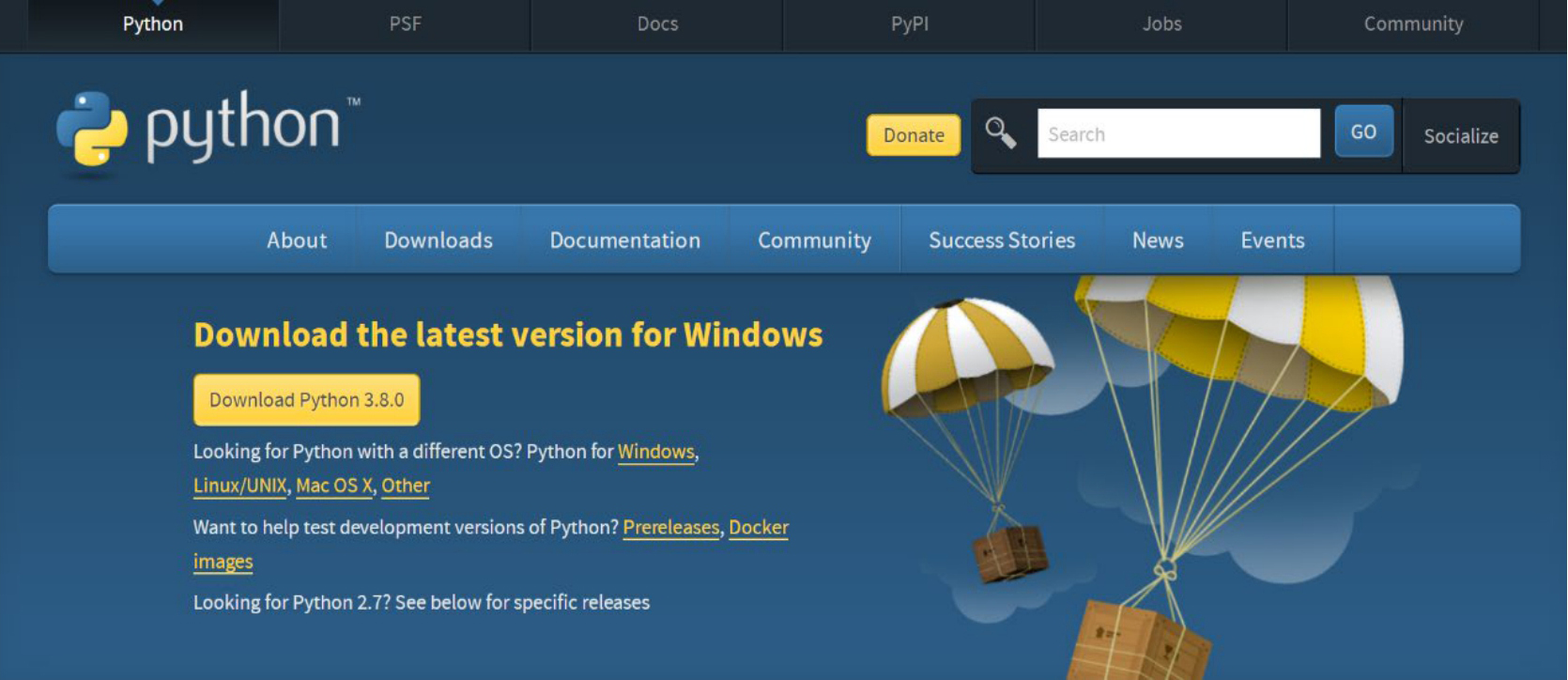
Task: Click the GO search button
Action: tap(1363, 131)
